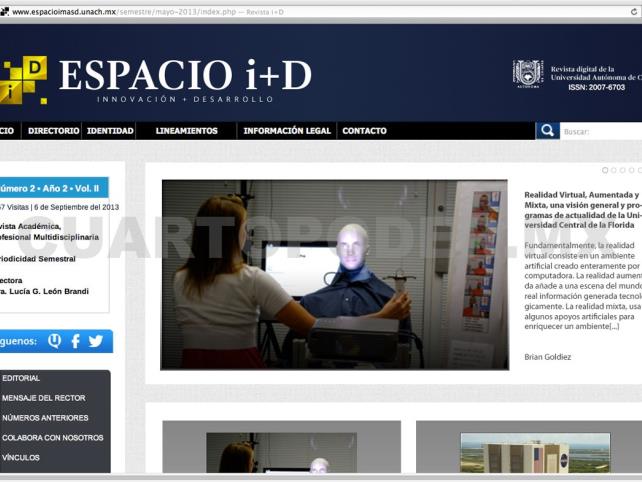Click the ISSN: 2007-6703 text

click(x=596, y=87)
